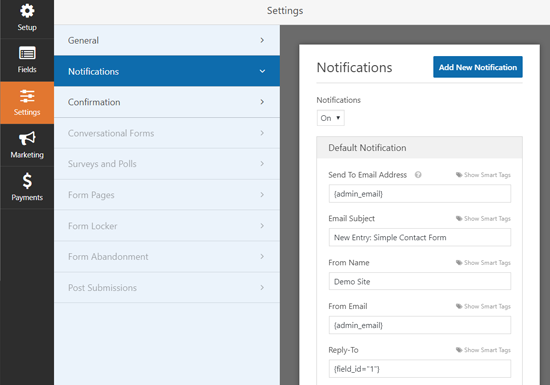The image size is (550, 385).
Task: Focus the From Email field
Action: (420, 325)
